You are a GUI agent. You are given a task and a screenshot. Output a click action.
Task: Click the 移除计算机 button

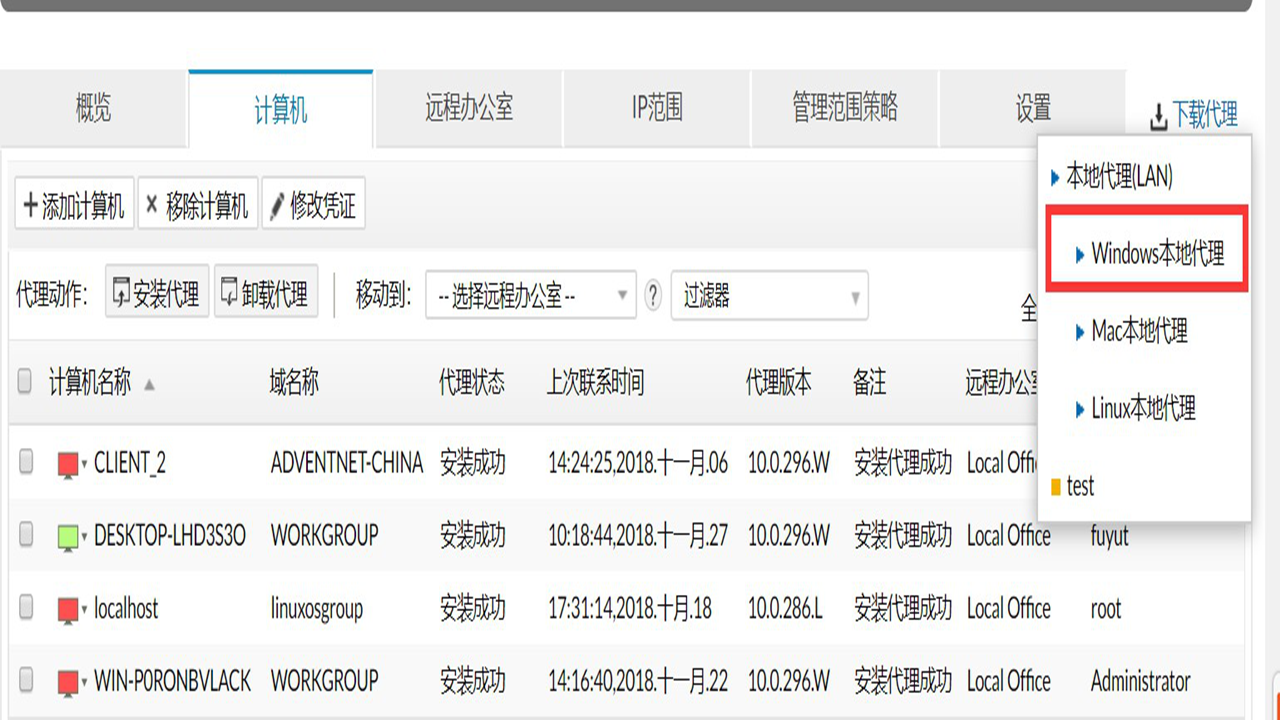(198, 203)
